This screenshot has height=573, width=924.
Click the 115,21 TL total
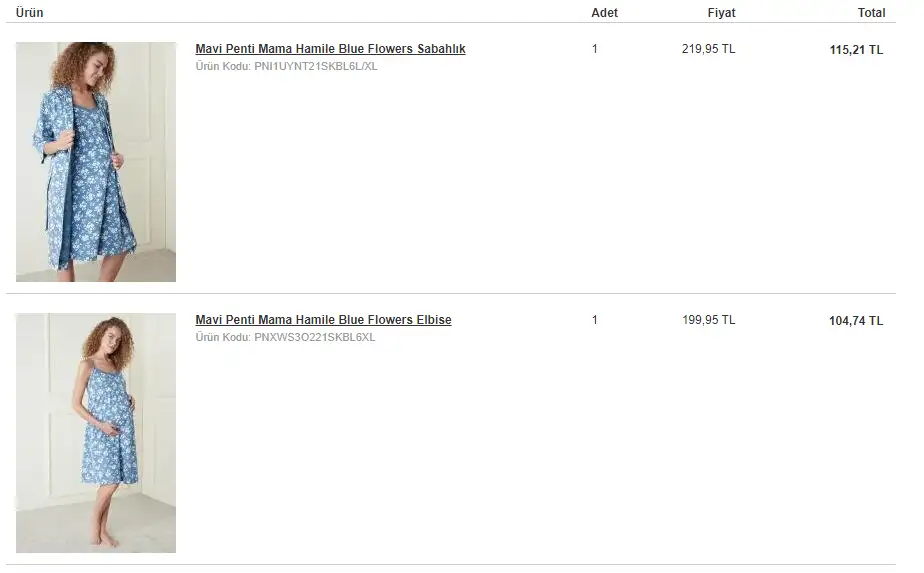tap(856, 50)
